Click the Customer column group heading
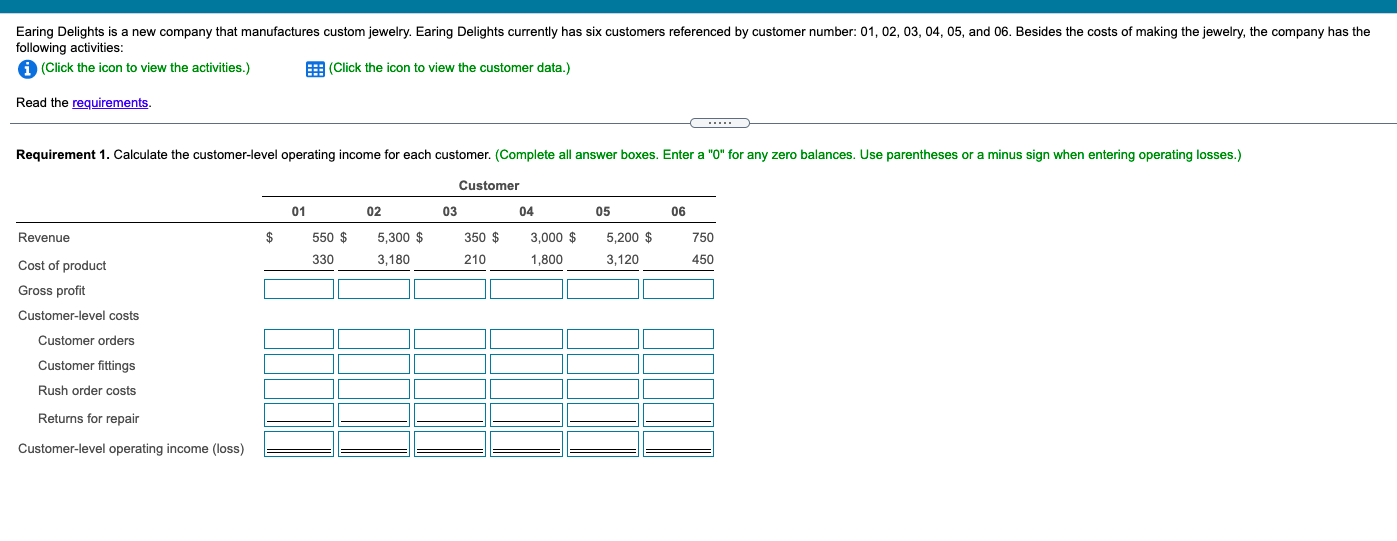Image resolution: width=1397 pixels, height=541 pixels. (x=489, y=186)
